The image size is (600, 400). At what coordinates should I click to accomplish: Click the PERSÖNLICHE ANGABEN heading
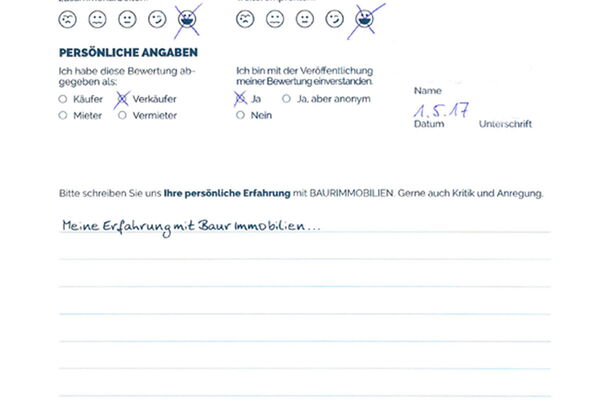(127, 52)
